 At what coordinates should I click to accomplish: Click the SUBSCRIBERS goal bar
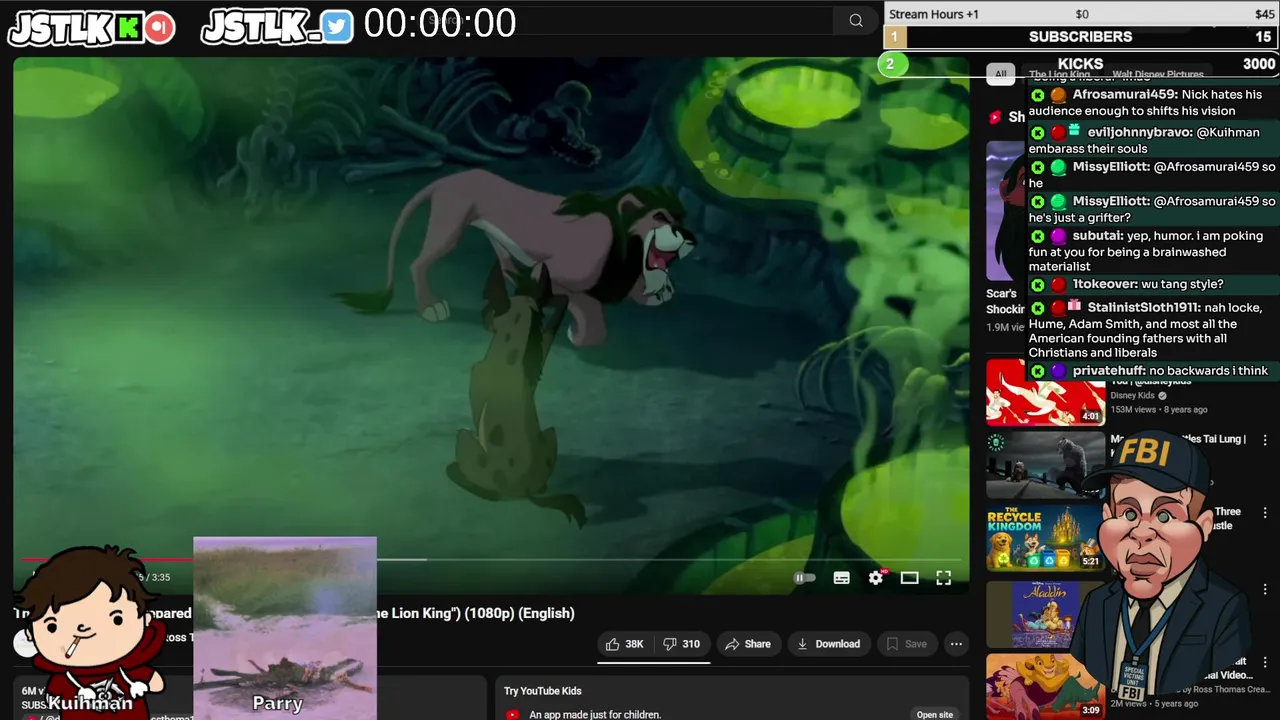(1081, 37)
